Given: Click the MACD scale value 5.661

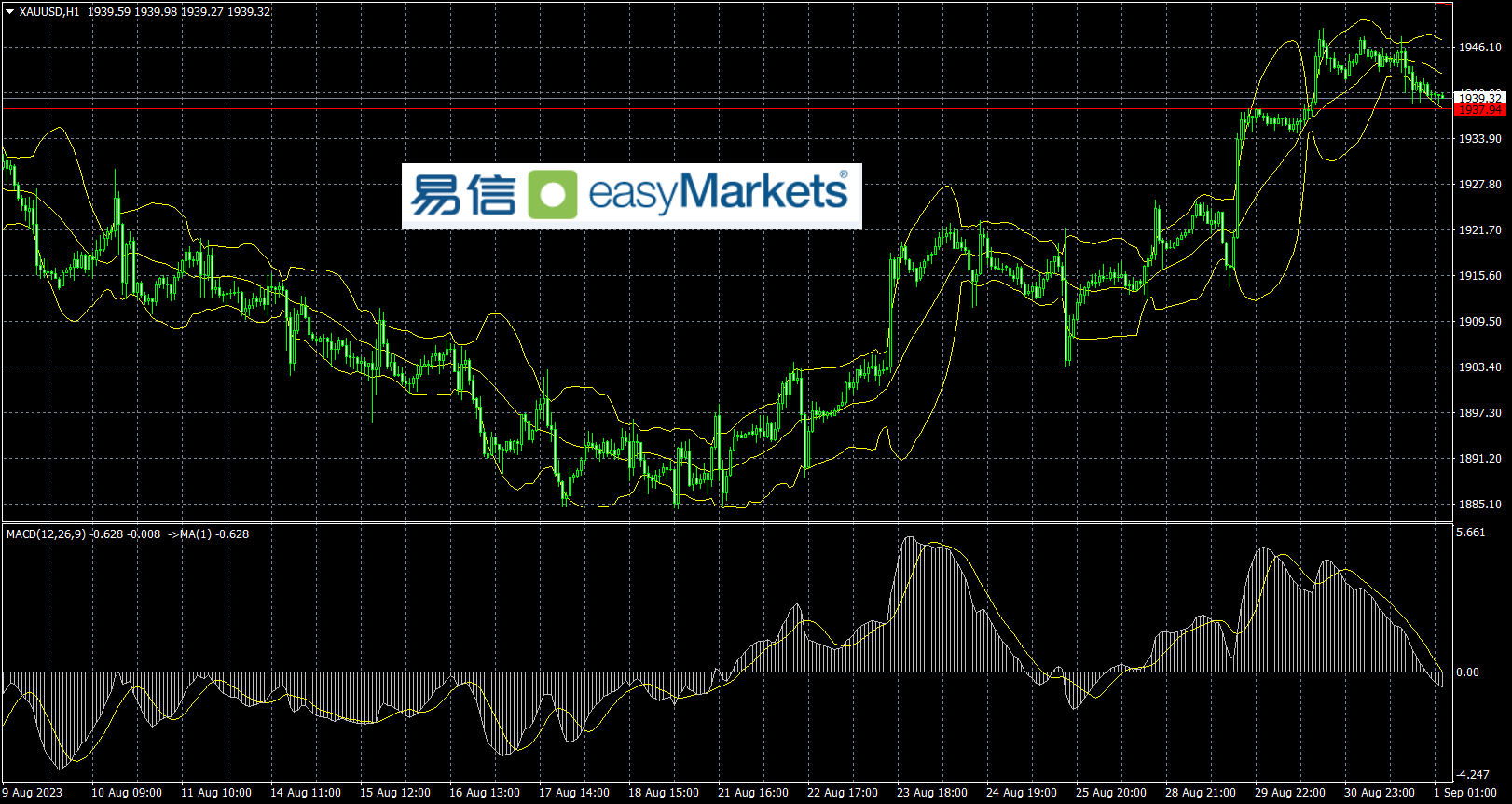Looking at the screenshot, I should click(1471, 533).
